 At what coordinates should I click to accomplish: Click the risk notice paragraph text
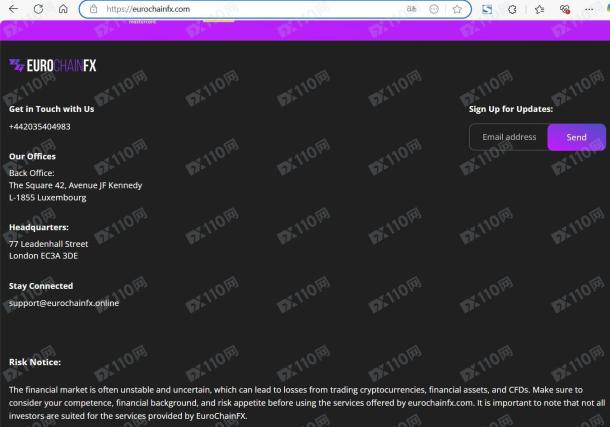(307, 403)
